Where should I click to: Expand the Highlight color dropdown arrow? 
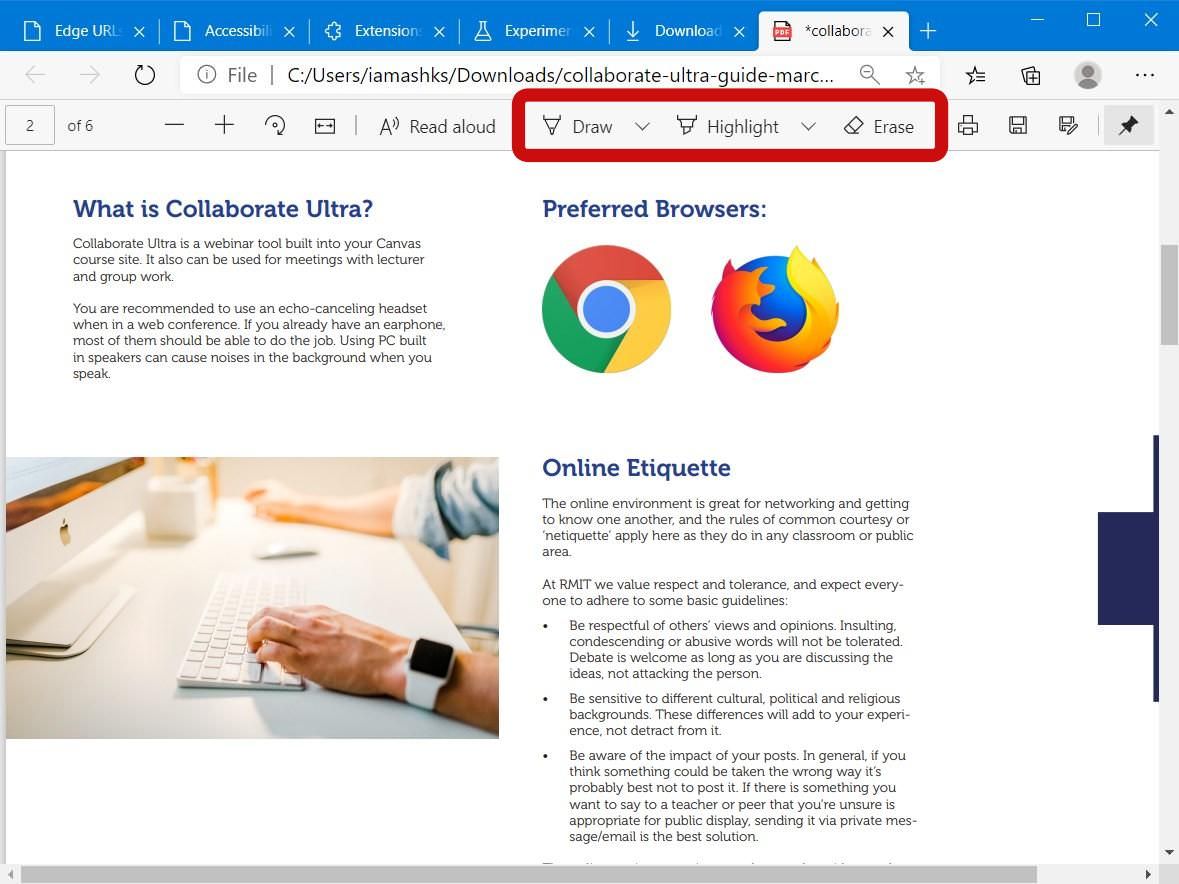pos(808,126)
